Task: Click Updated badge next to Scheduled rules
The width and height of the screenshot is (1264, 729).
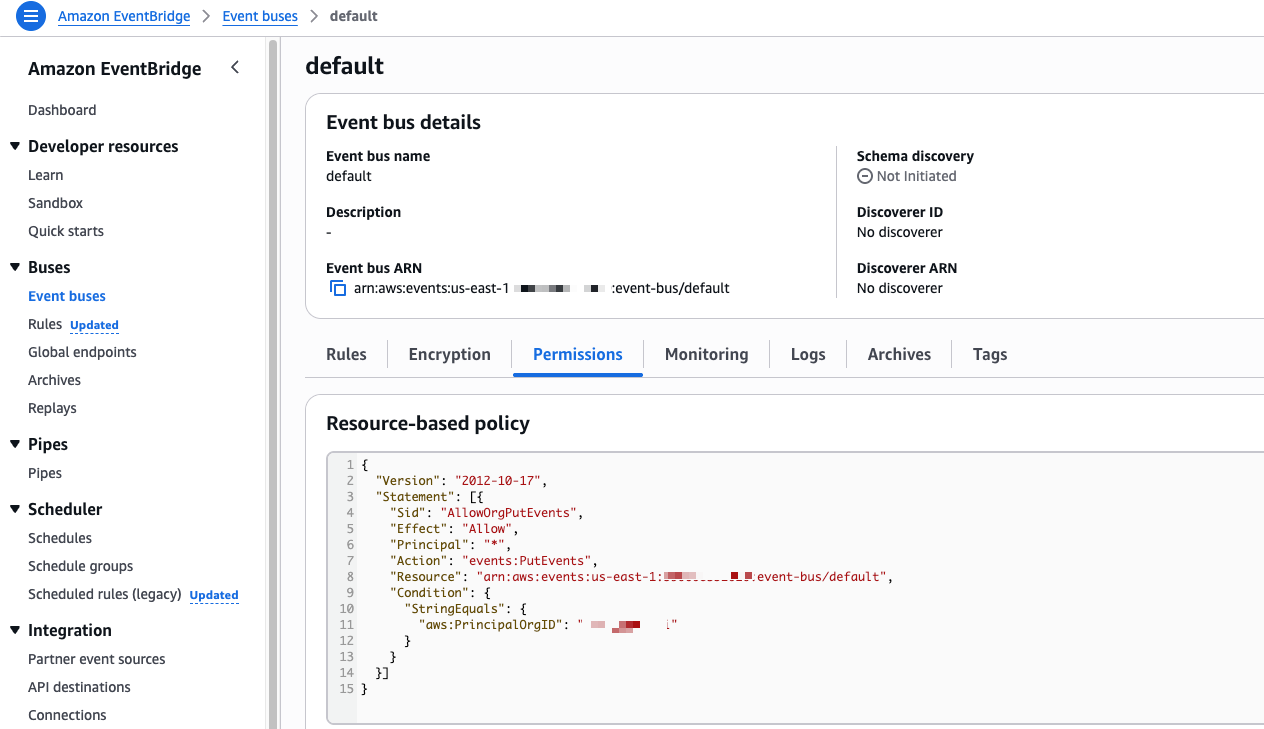Action: tap(214, 595)
